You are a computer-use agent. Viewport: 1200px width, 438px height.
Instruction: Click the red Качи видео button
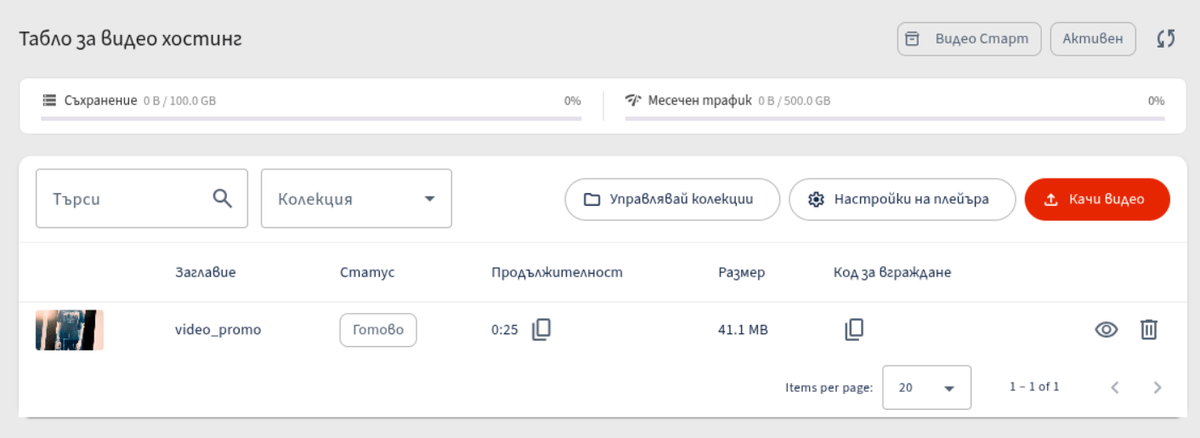pos(1097,199)
